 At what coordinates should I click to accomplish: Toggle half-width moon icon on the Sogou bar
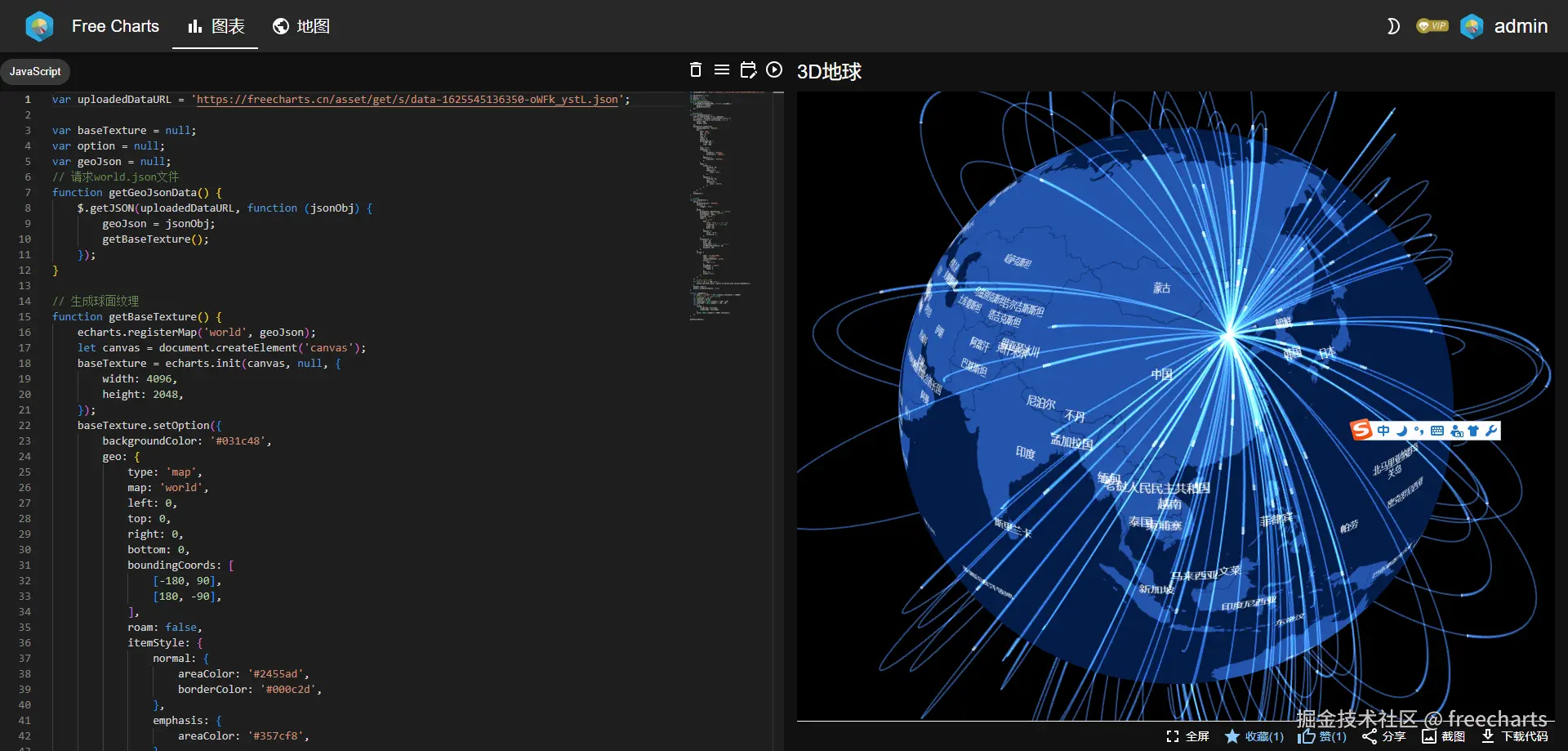pos(1401,431)
